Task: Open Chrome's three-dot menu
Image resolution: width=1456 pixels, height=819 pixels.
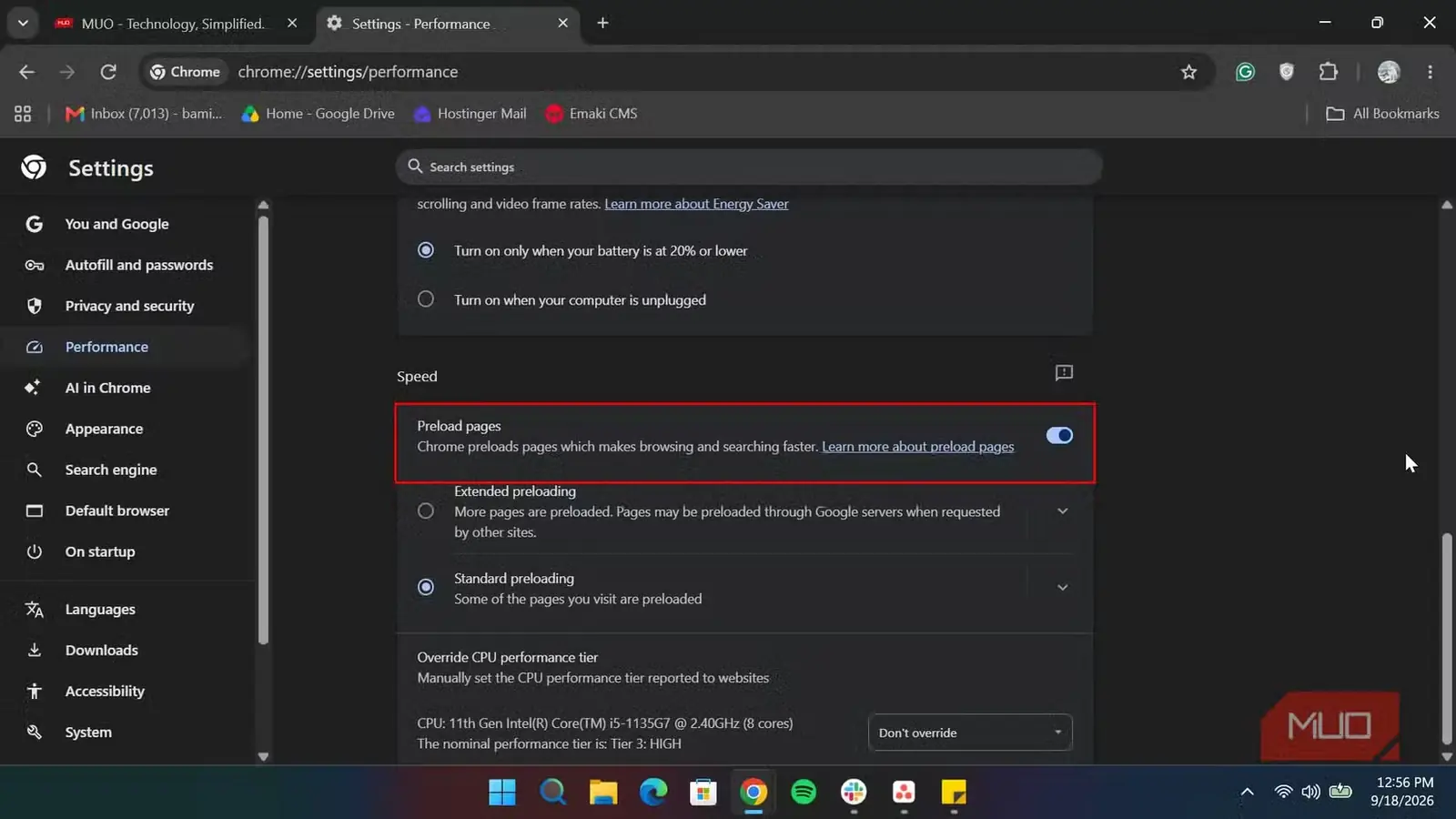Action: (x=1431, y=72)
